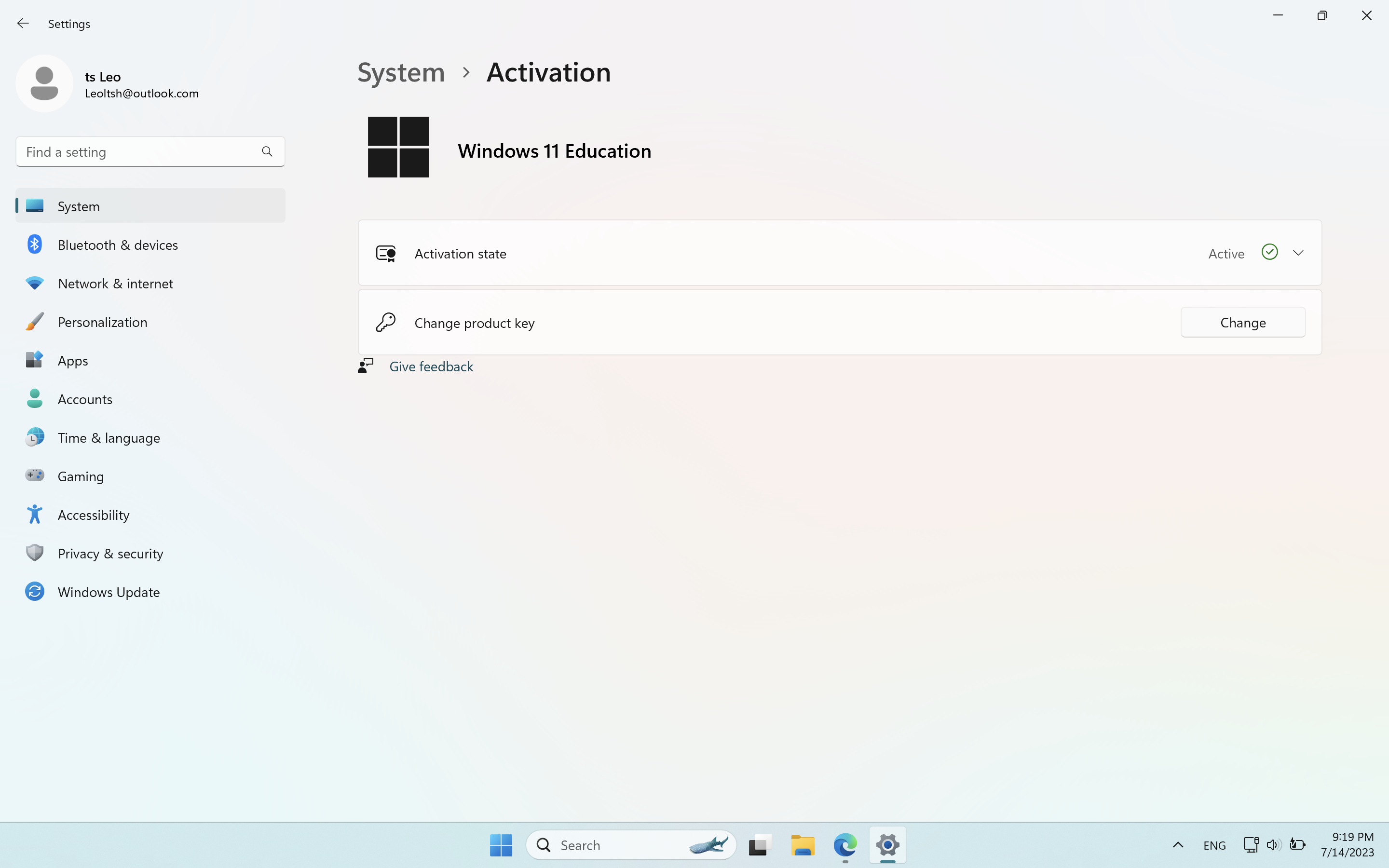
Task: Click the Windows Update sync icon
Action: [x=34, y=592]
